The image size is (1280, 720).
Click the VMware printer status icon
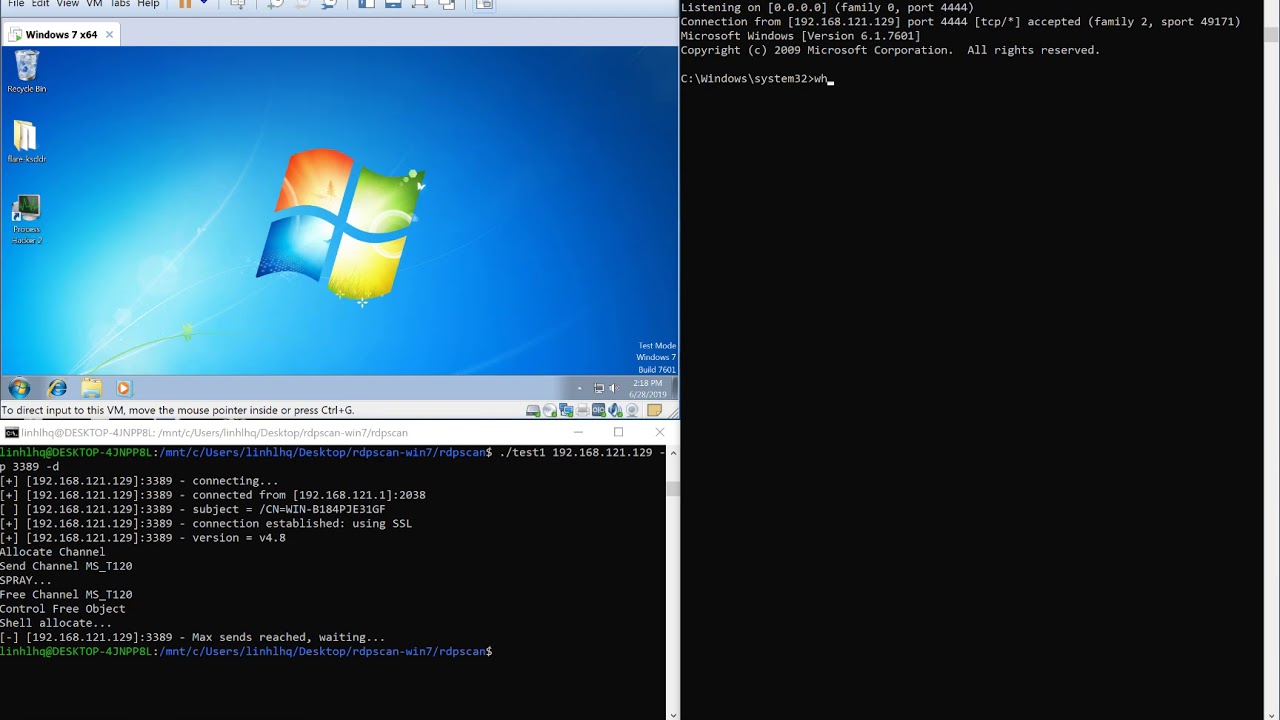[x=582, y=410]
